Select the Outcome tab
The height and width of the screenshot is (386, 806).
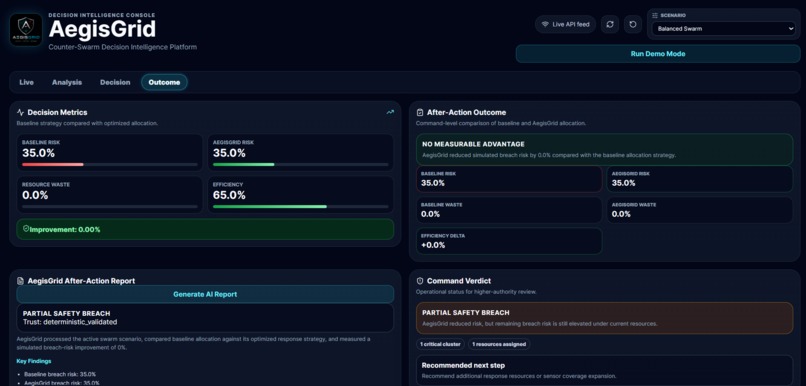click(164, 82)
